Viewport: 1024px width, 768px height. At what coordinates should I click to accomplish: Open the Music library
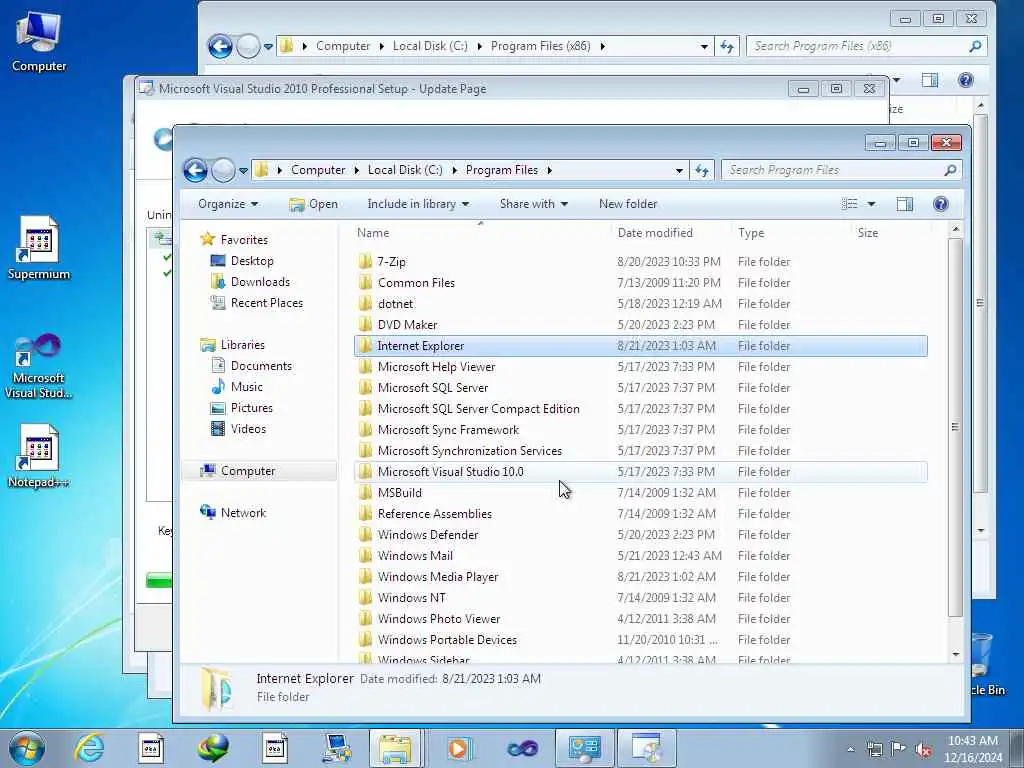pos(246,387)
